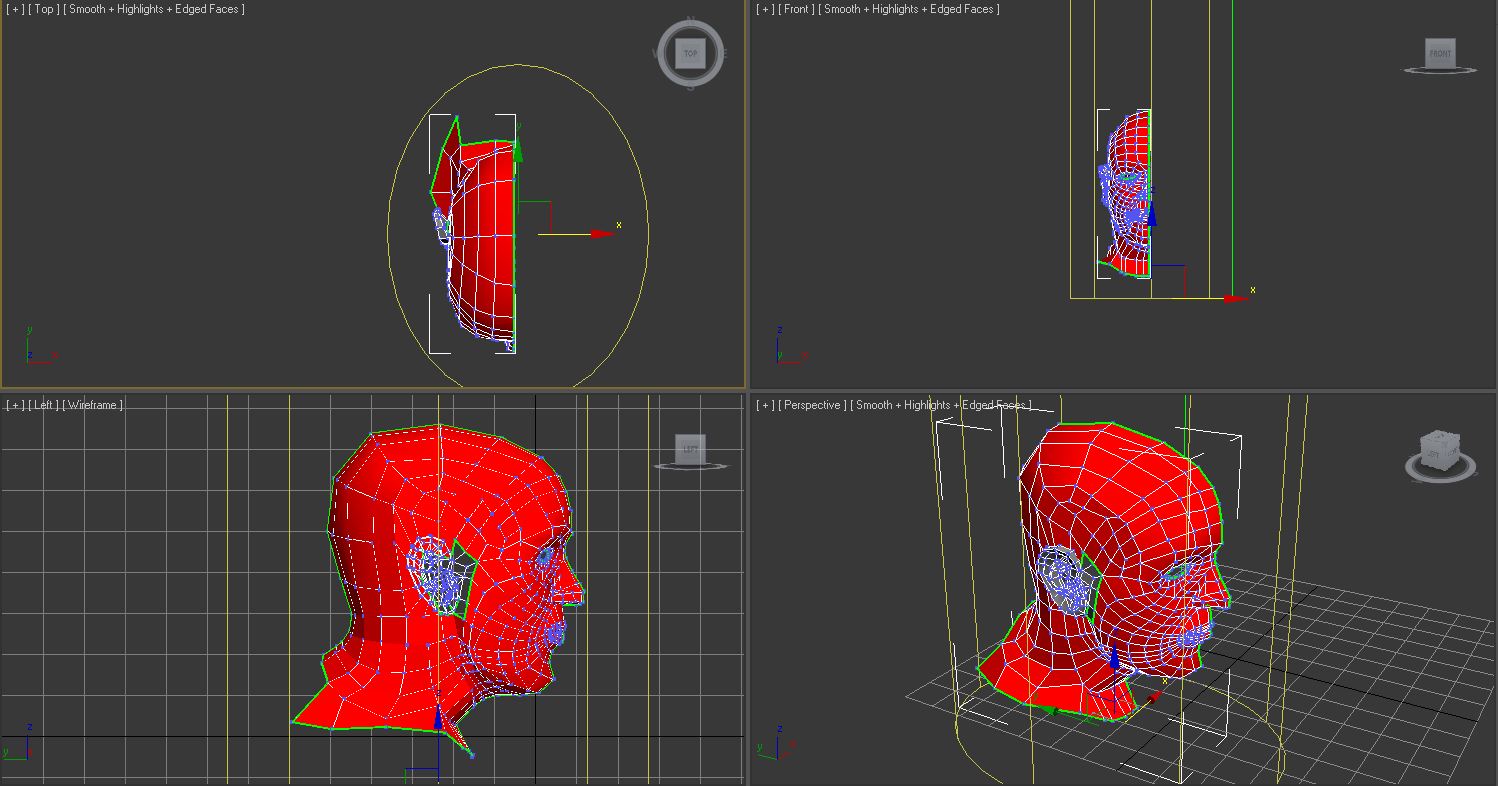
Task: Click the FRONT face on the Front viewport ViewCube
Action: pos(1438,53)
